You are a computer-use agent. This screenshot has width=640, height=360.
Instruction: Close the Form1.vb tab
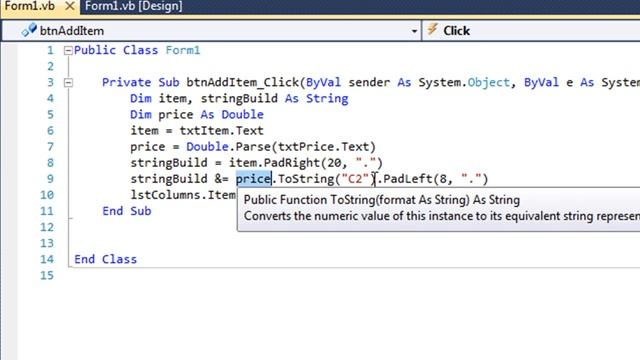[70, 6]
